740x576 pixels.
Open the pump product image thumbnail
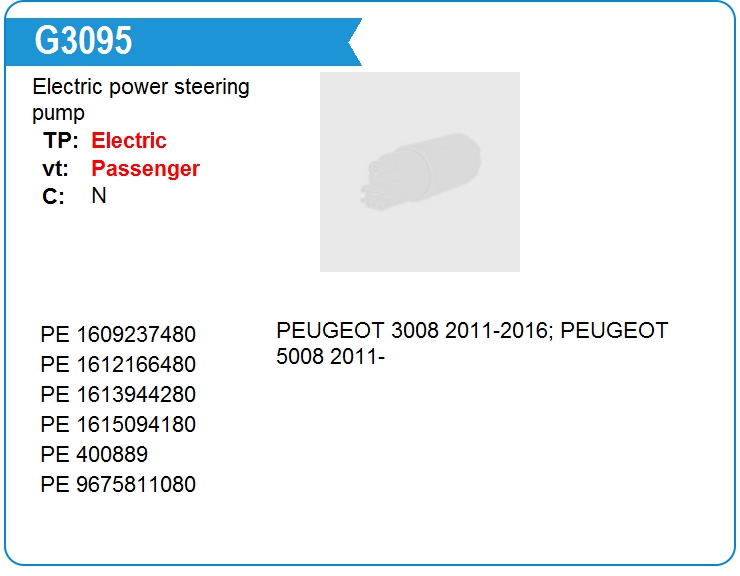pyautogui.click(x=419, y=172)
